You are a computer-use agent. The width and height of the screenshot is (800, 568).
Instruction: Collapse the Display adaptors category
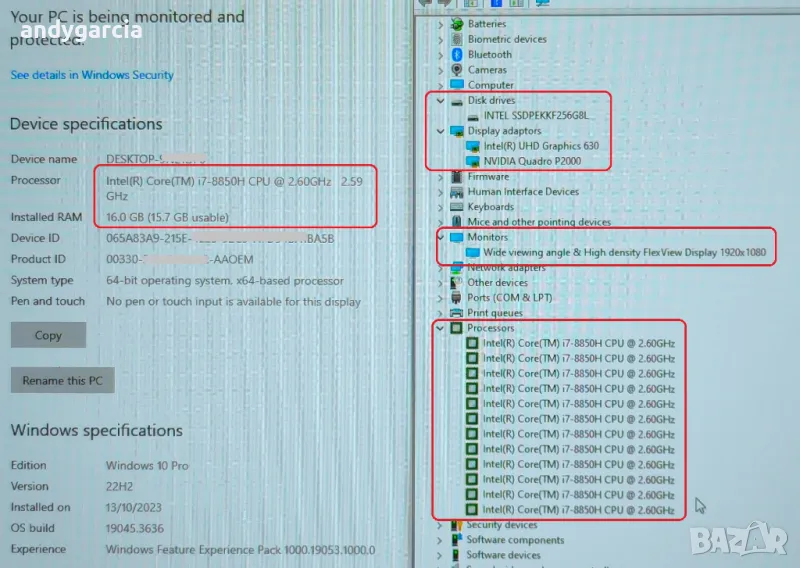(440, 131)
